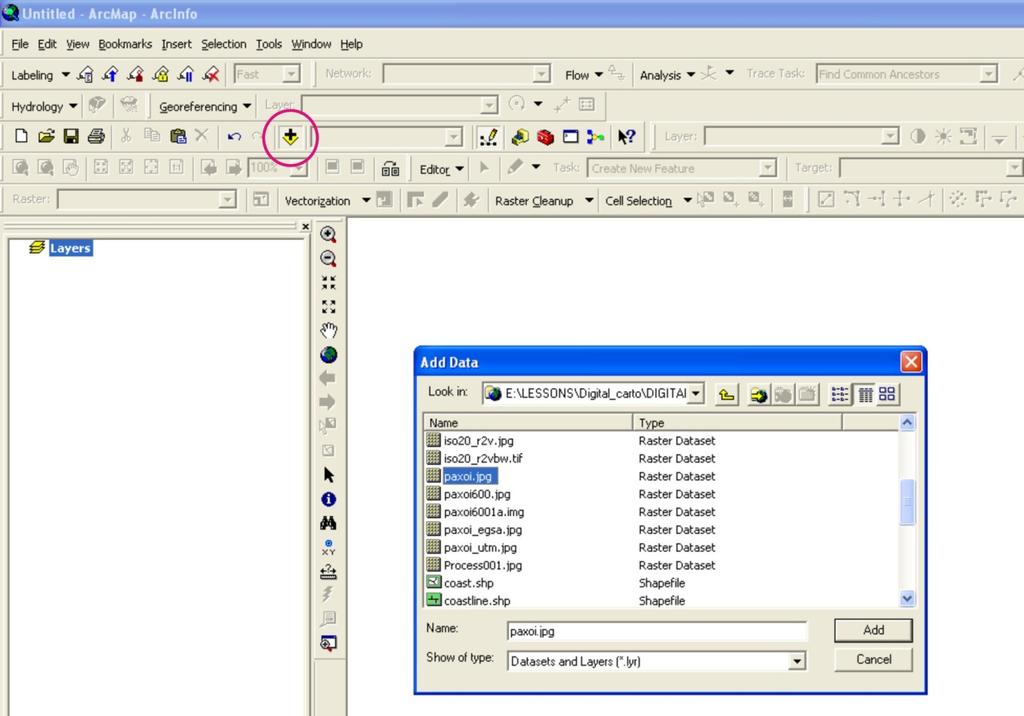This screenshot has width=1024, height=716.
Task: Select the Zoom In tool
Action: click(328, 234)
